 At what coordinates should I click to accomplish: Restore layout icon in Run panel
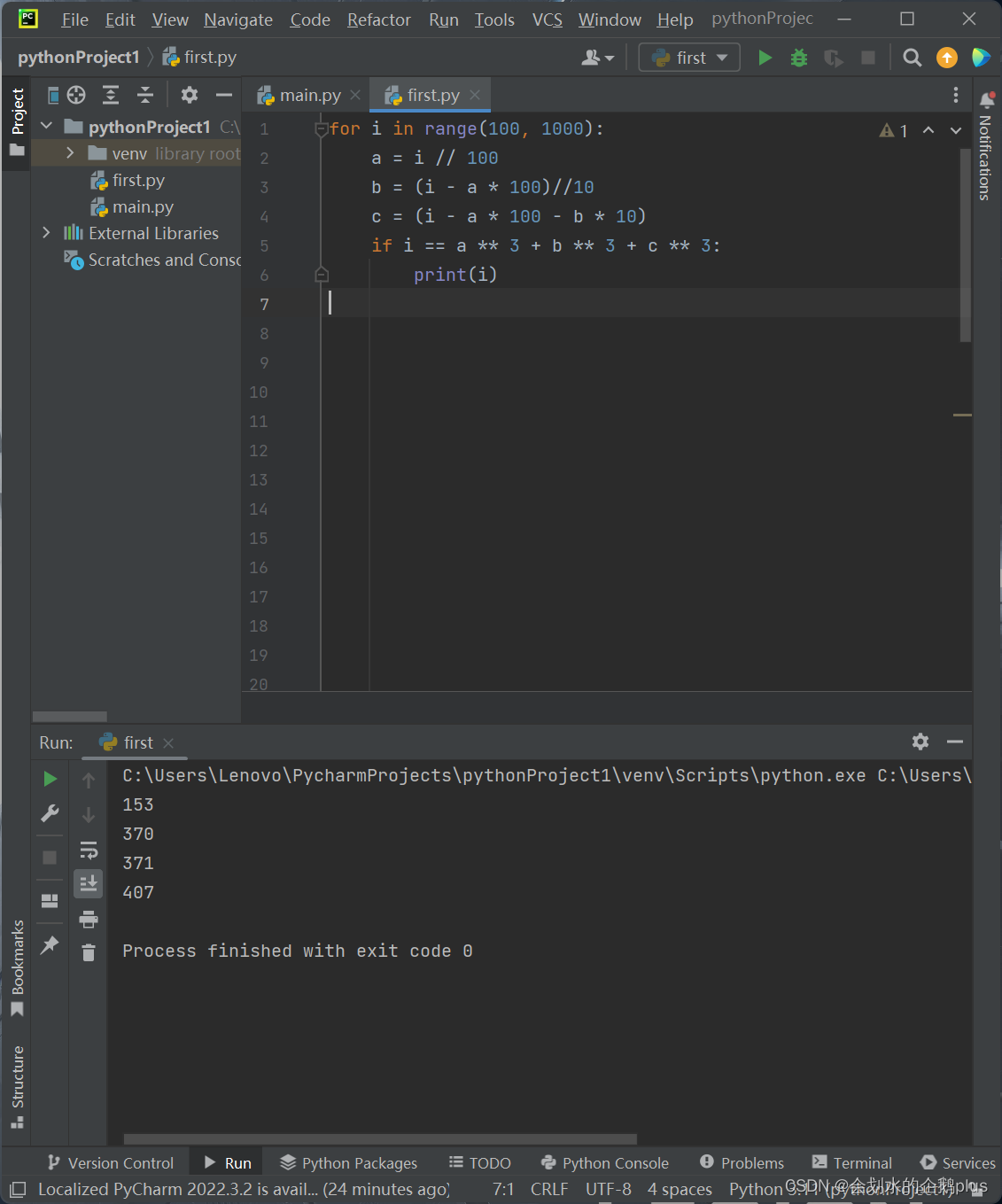tap(50, 901)
